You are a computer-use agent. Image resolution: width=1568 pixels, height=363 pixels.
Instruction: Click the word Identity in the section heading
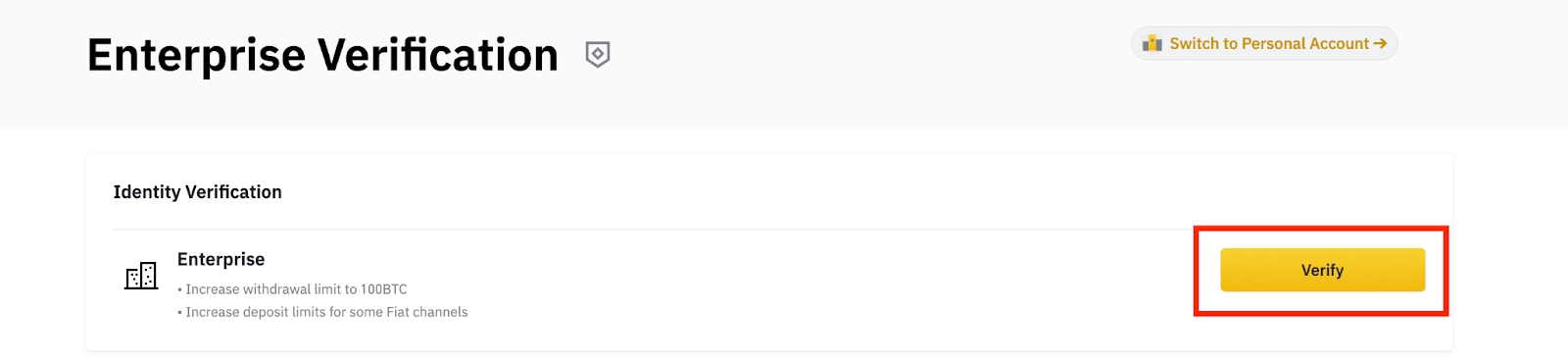(146, 192)
